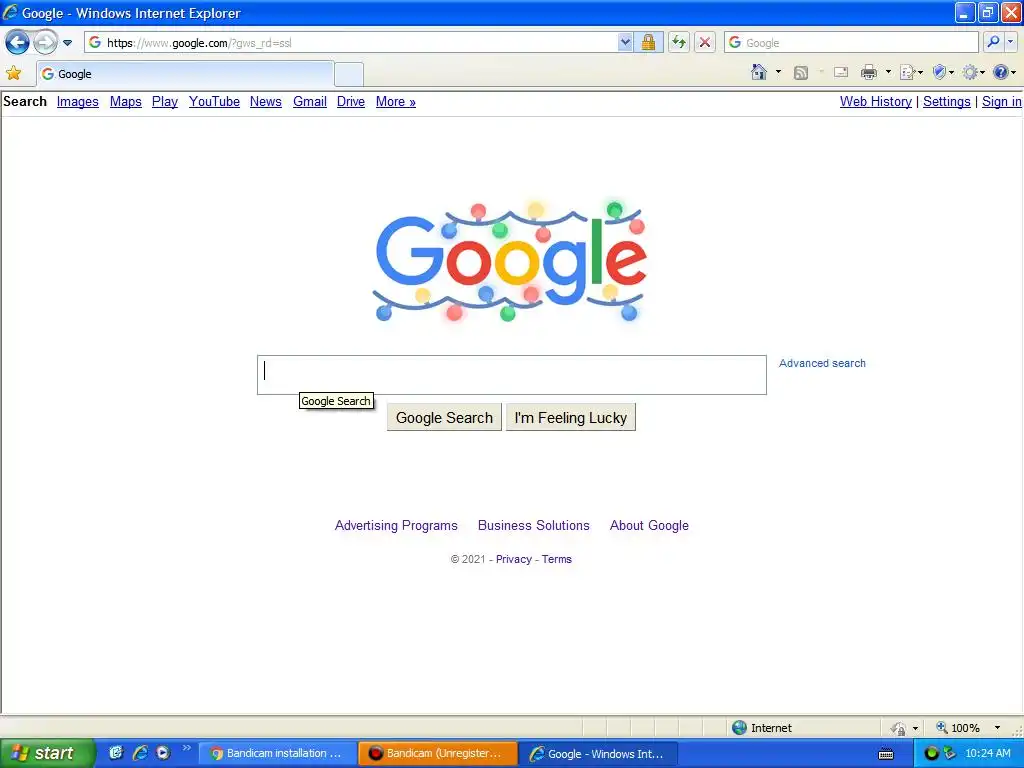Launch Windows Media Player from quick launch

pyautogui.click(x=163, y=753)
